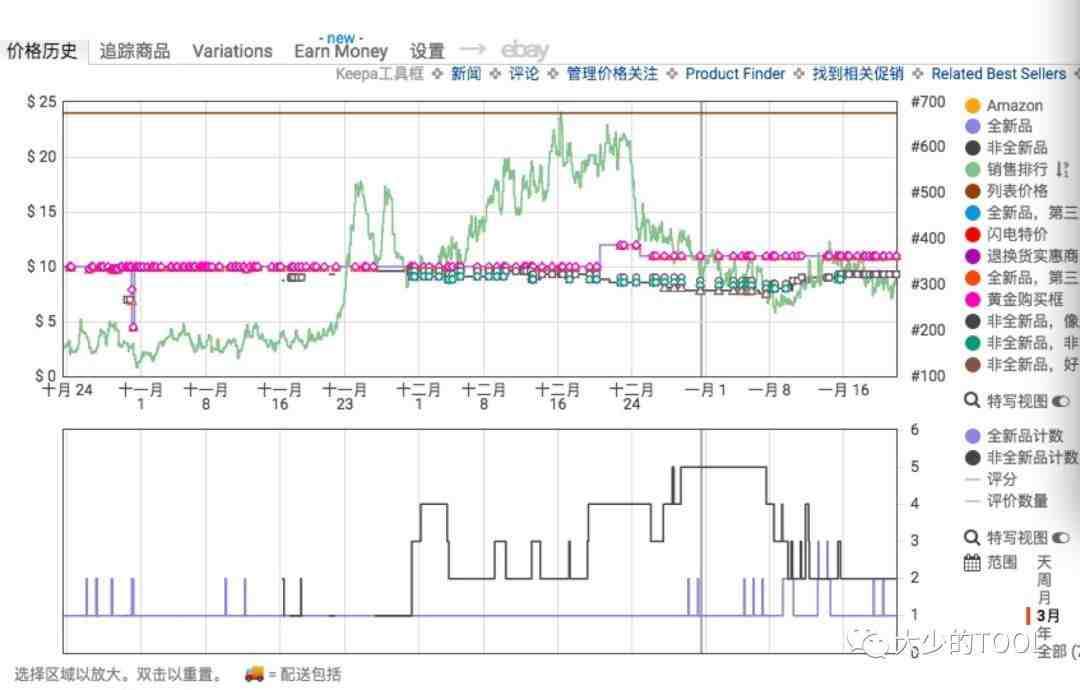Open the Variations tab
Viewport: 1080px width, 690px height.
pyautogui.click(x=232, y=51)
